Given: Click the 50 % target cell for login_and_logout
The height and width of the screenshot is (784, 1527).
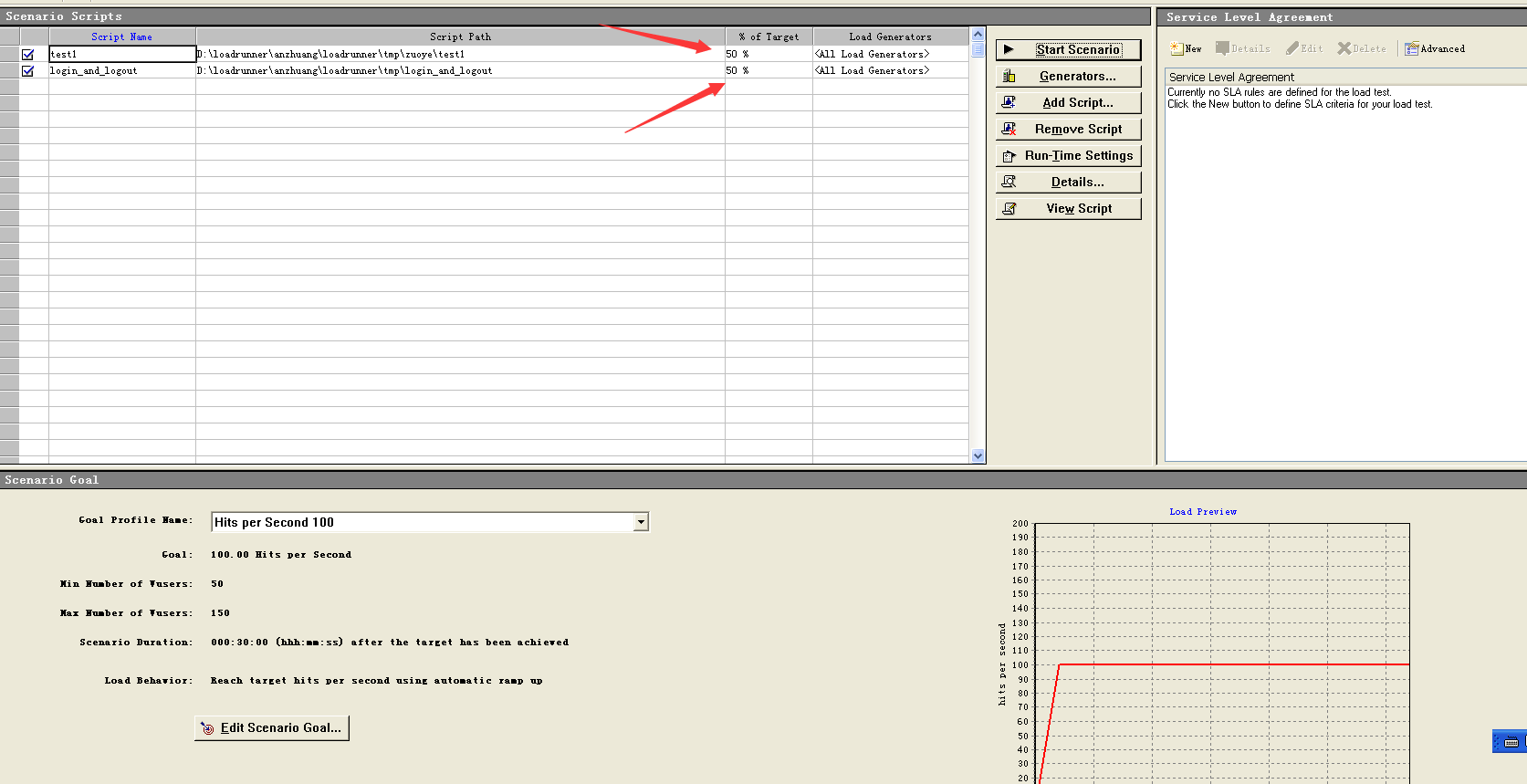Looking at the screenshot, I should pyautogui.click(x=769, y=70).
